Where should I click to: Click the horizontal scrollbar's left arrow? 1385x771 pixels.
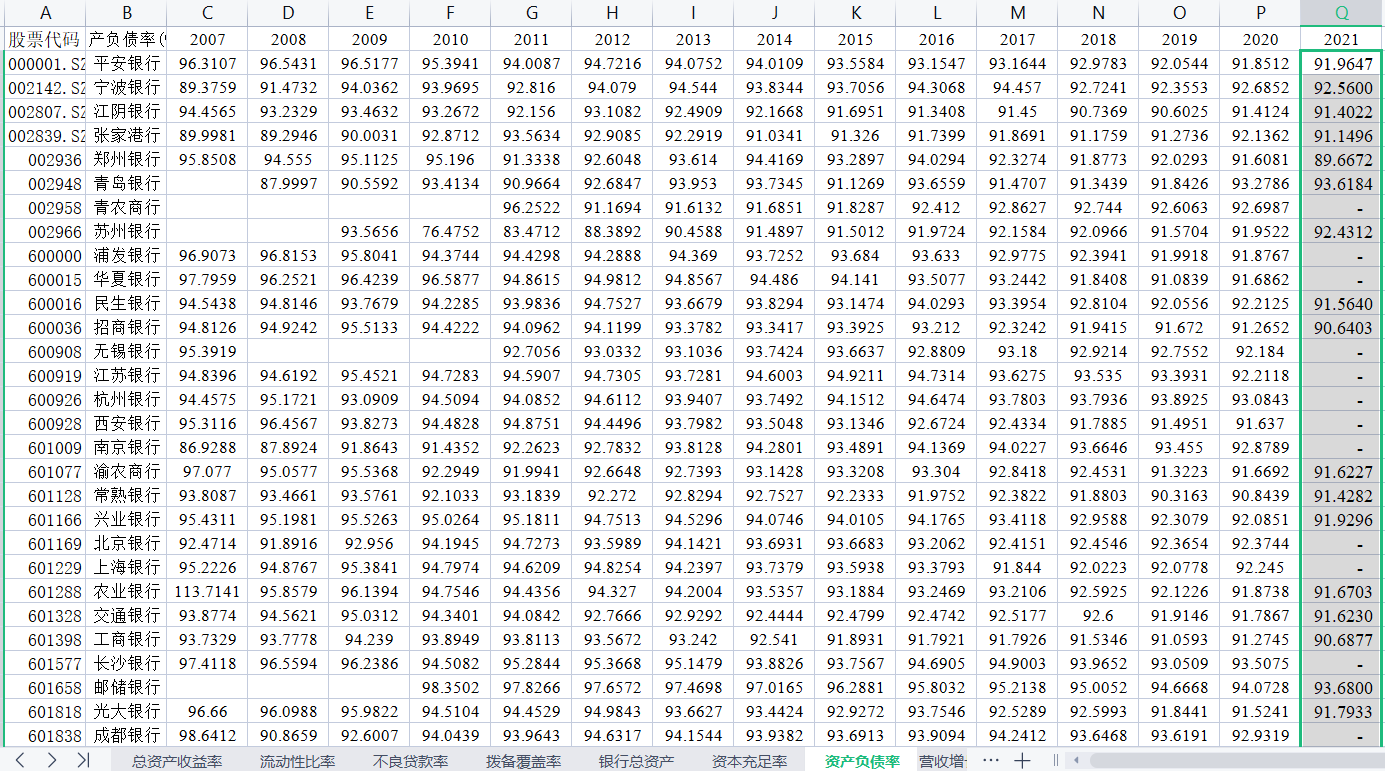(1076, 760)
